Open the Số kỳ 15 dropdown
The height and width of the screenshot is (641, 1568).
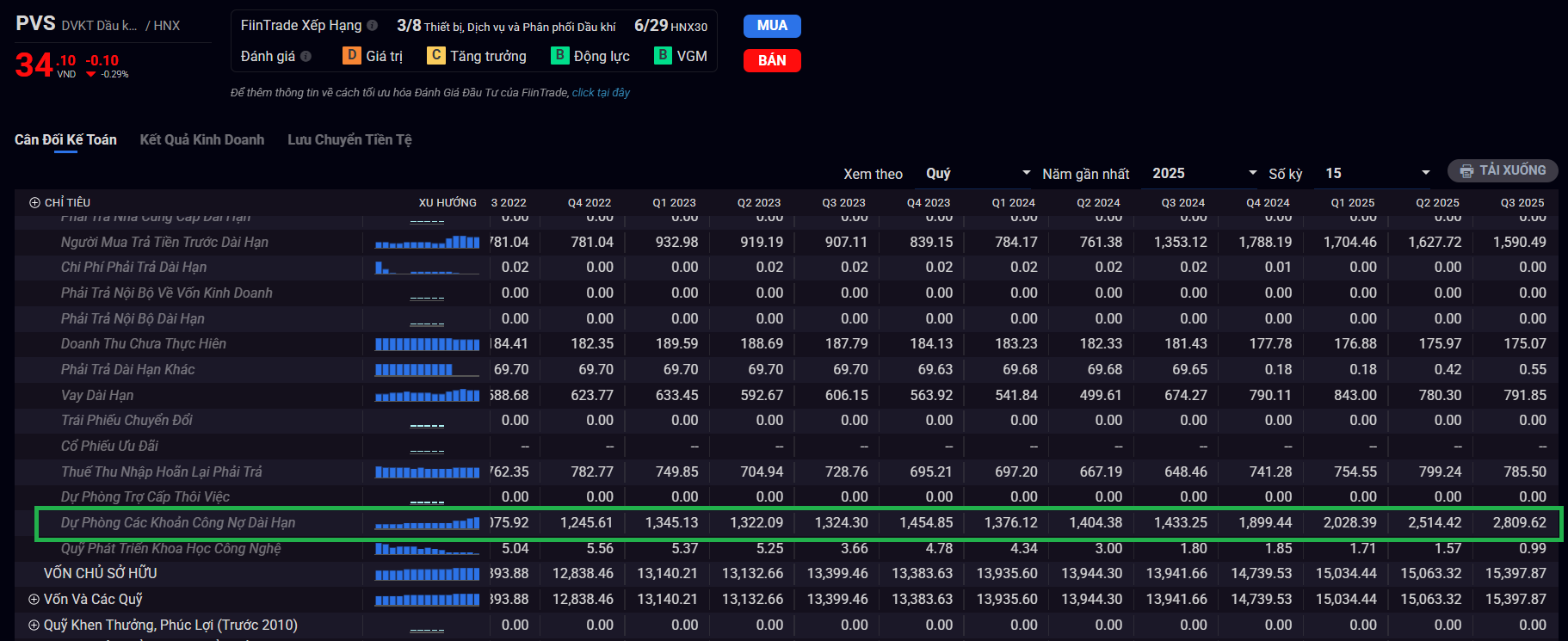(x=1376, y=174)
